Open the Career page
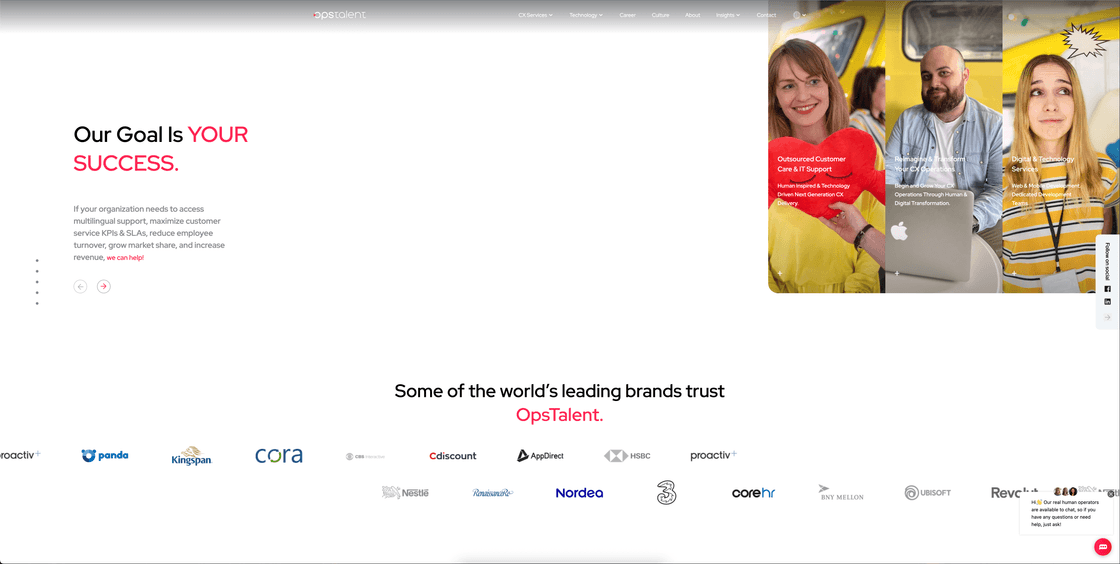Screen dimensions: 1120x564 tap(627, 15)
